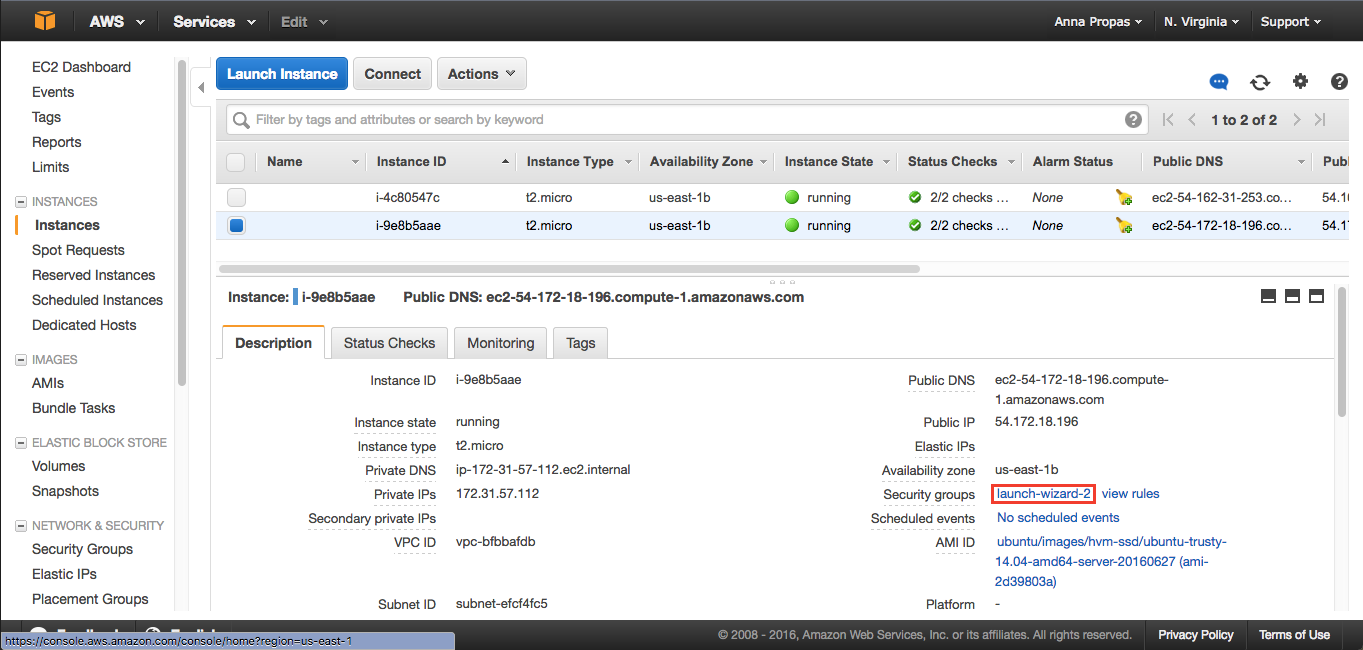Collapse the INSTANCES sidebar section
This screenshot has width=1363, height=650.
[21, 202]
